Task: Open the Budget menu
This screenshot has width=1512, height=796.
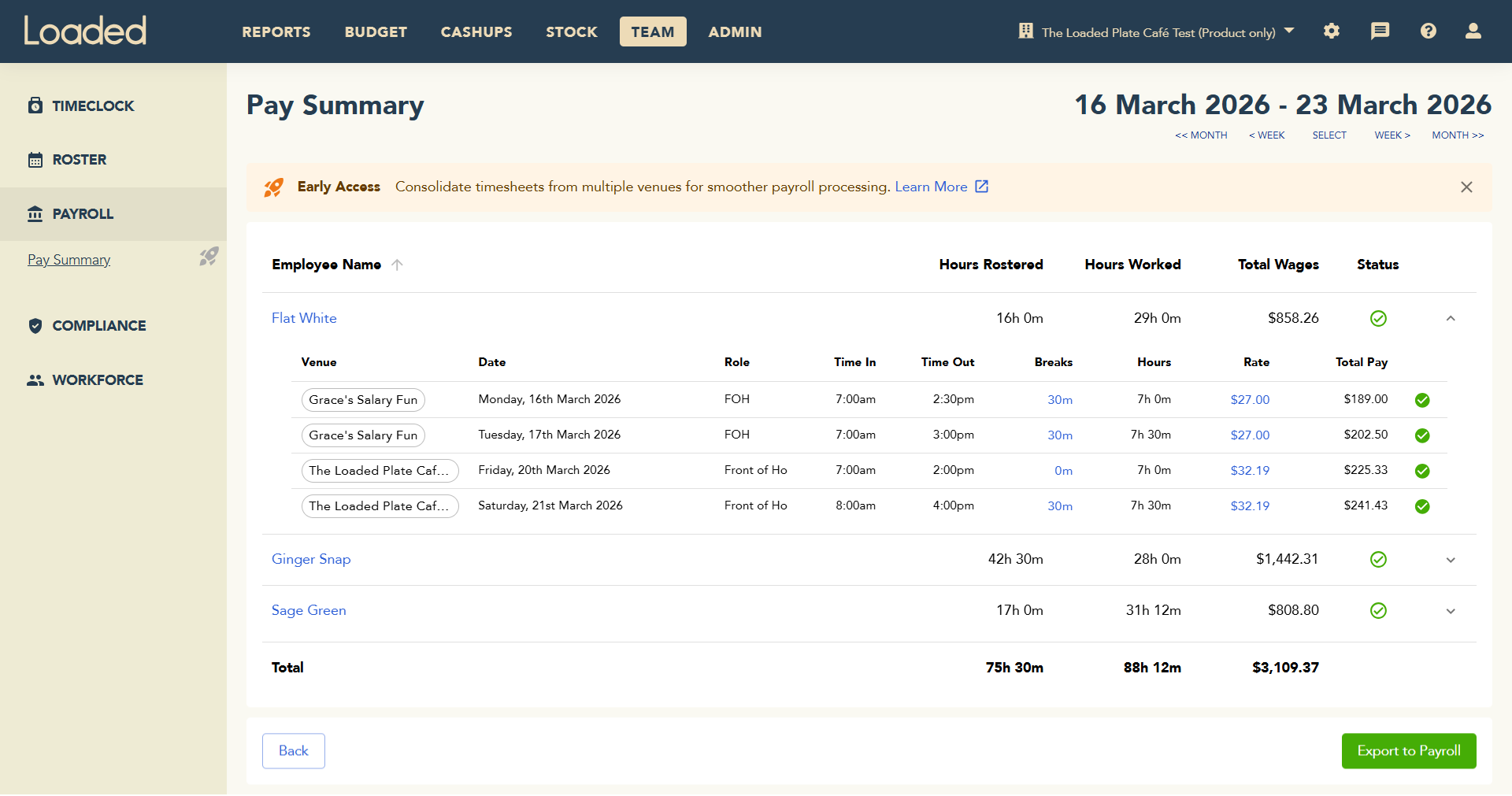Action: (x=376, y=31)
